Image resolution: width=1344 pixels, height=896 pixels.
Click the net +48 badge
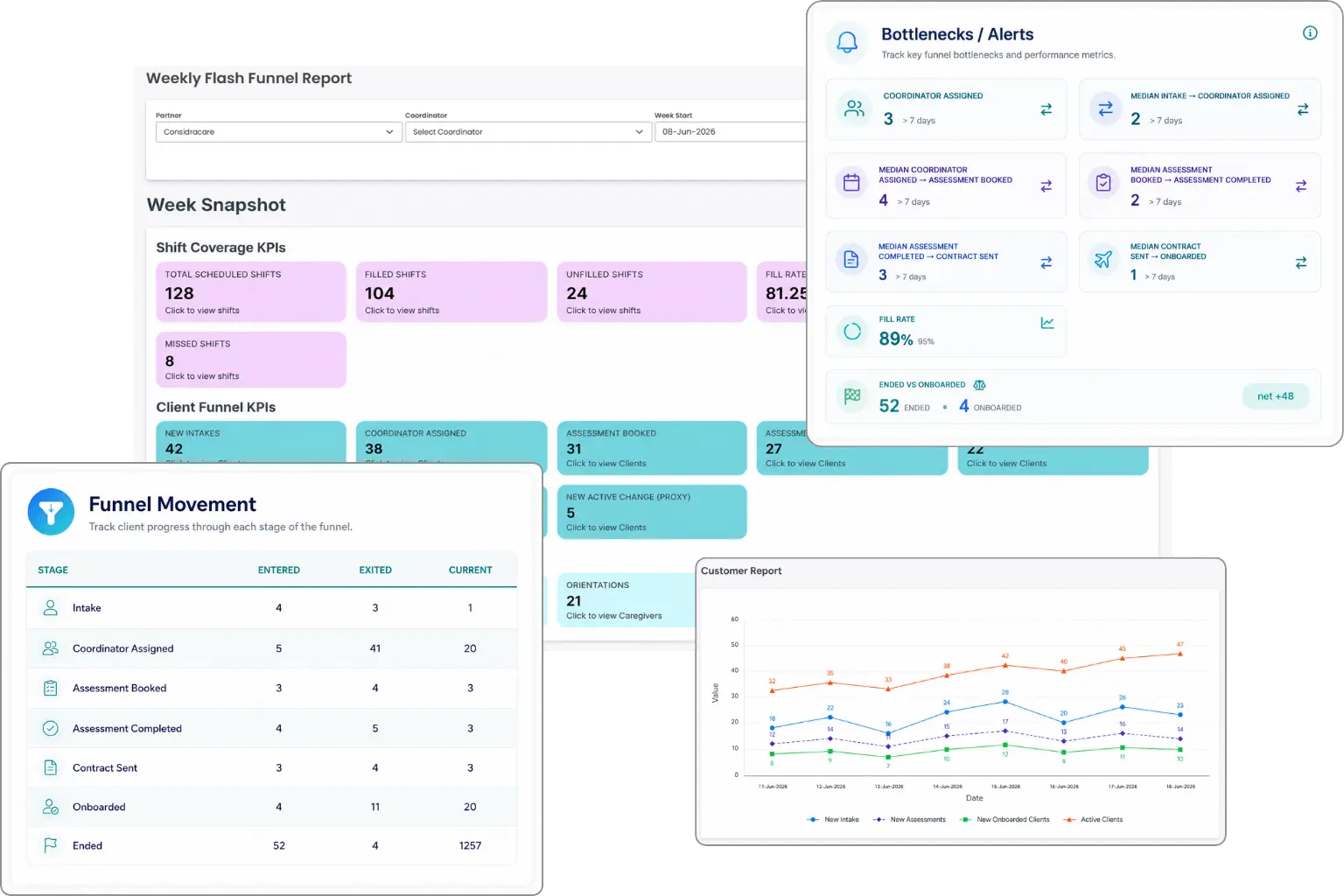click(x=1276, y=396)
